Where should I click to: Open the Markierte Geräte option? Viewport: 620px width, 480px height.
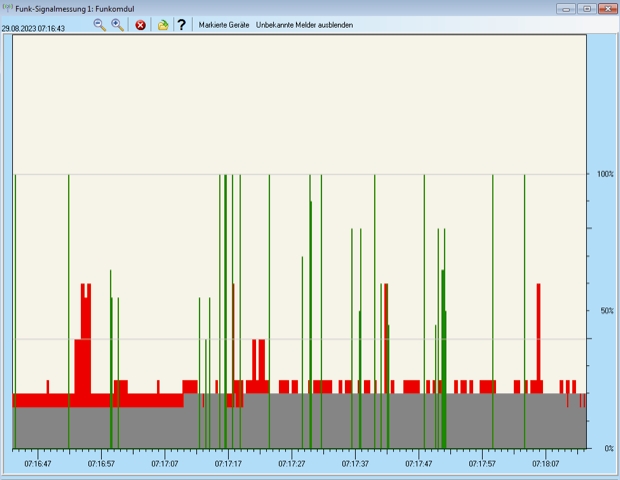(224, 24)
